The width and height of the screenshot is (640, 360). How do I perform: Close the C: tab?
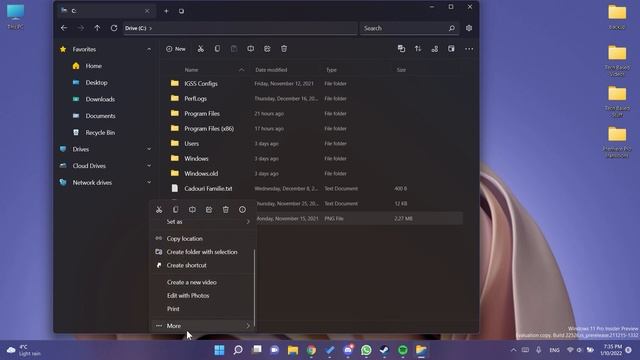point(147,11)
